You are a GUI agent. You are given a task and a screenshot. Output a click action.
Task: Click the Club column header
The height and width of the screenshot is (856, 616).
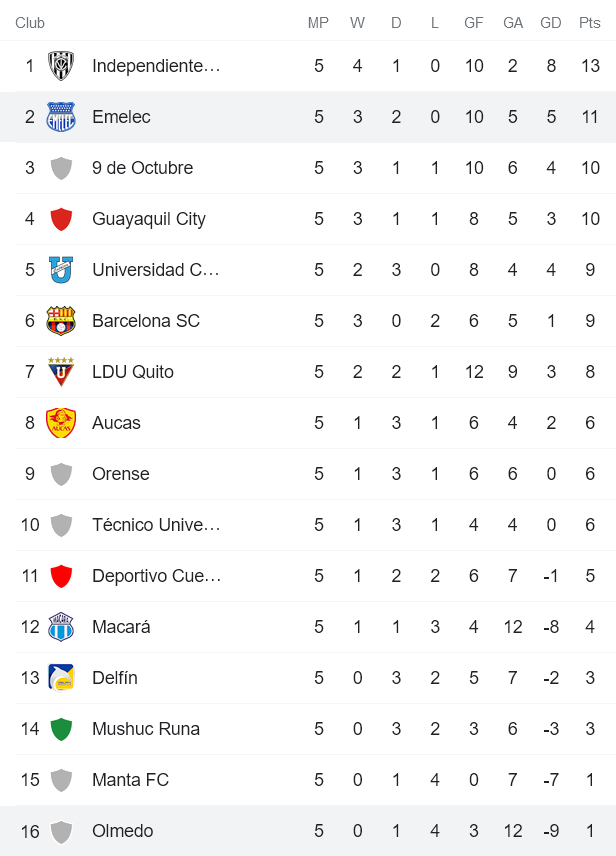[29, 22]
